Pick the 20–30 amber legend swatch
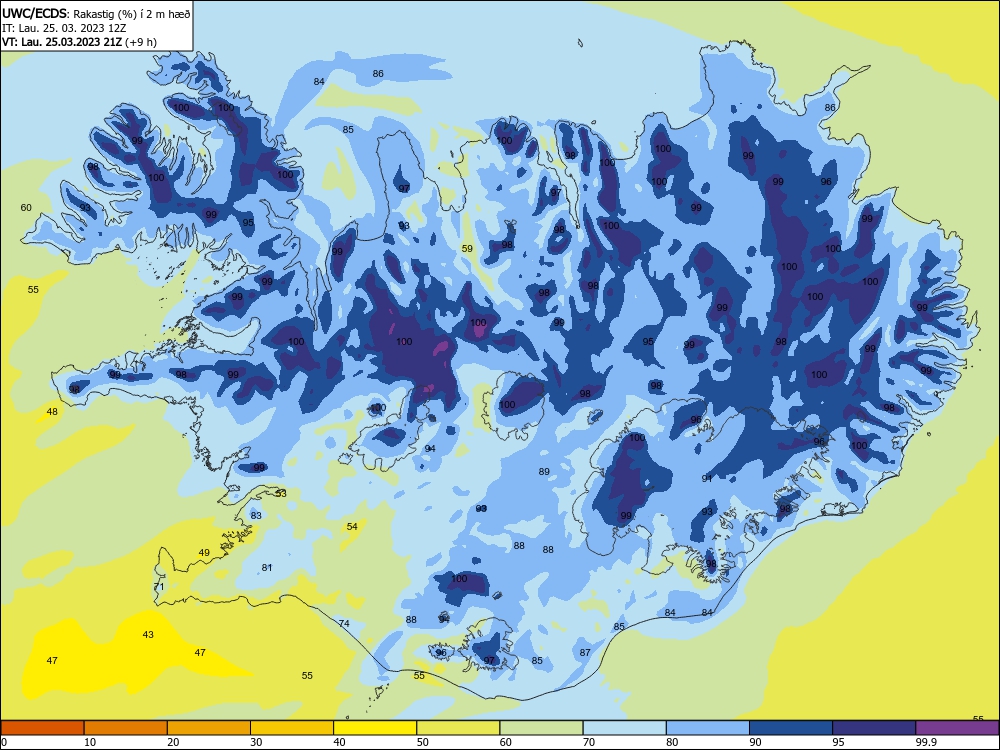 [209, 728]
